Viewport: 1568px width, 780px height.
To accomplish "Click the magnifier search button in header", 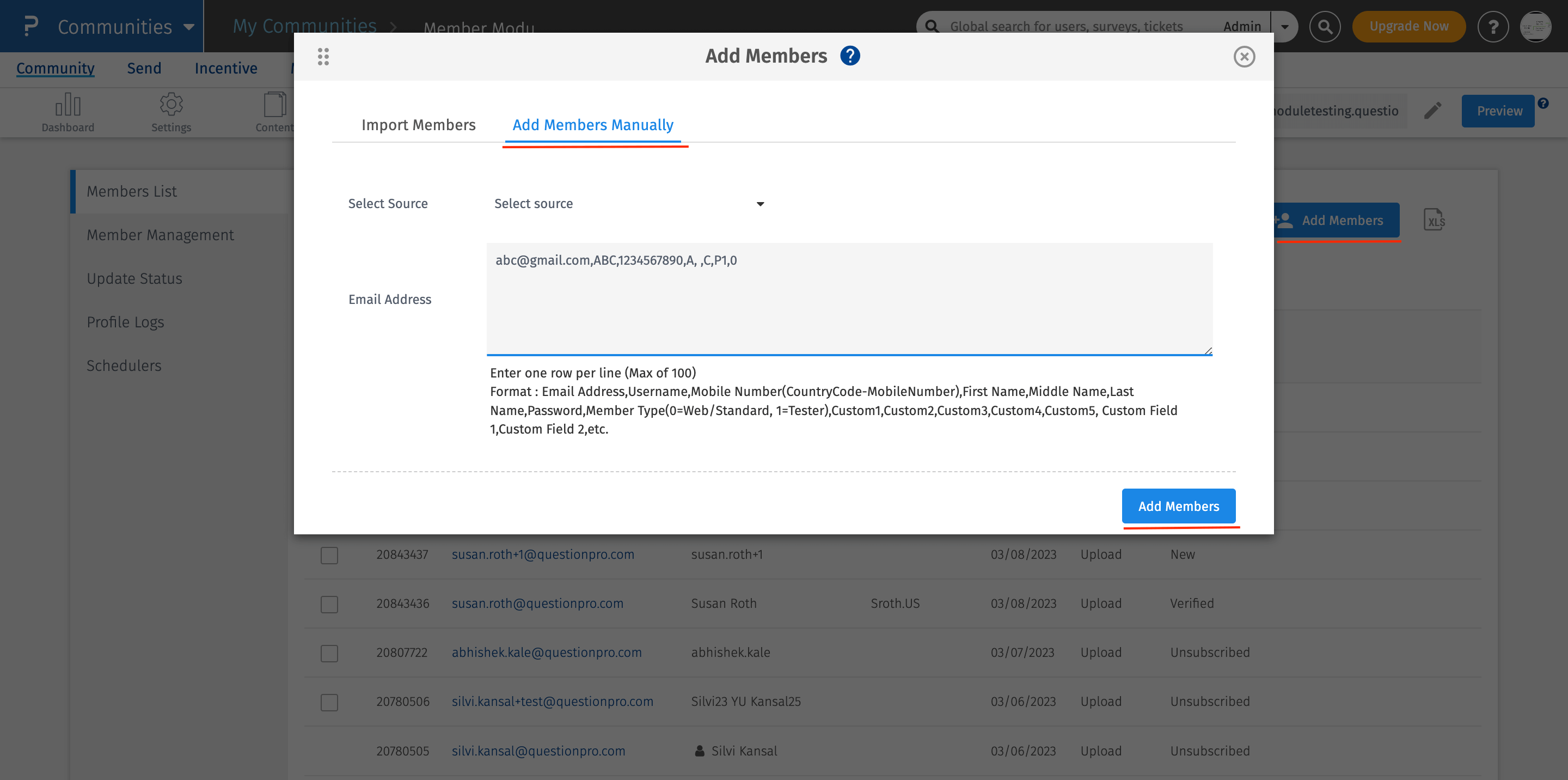I will (x=1325, y=27).
